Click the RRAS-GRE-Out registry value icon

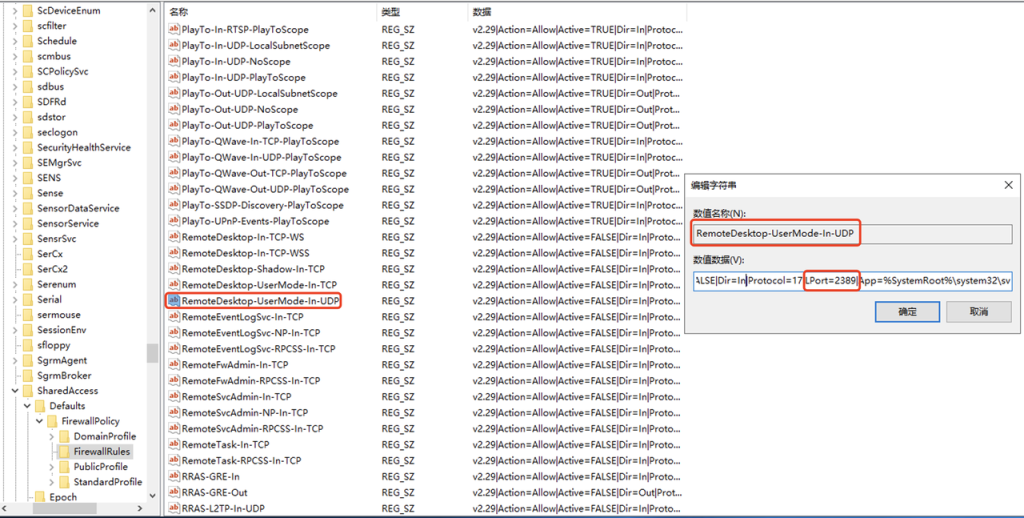pos(174,492)
